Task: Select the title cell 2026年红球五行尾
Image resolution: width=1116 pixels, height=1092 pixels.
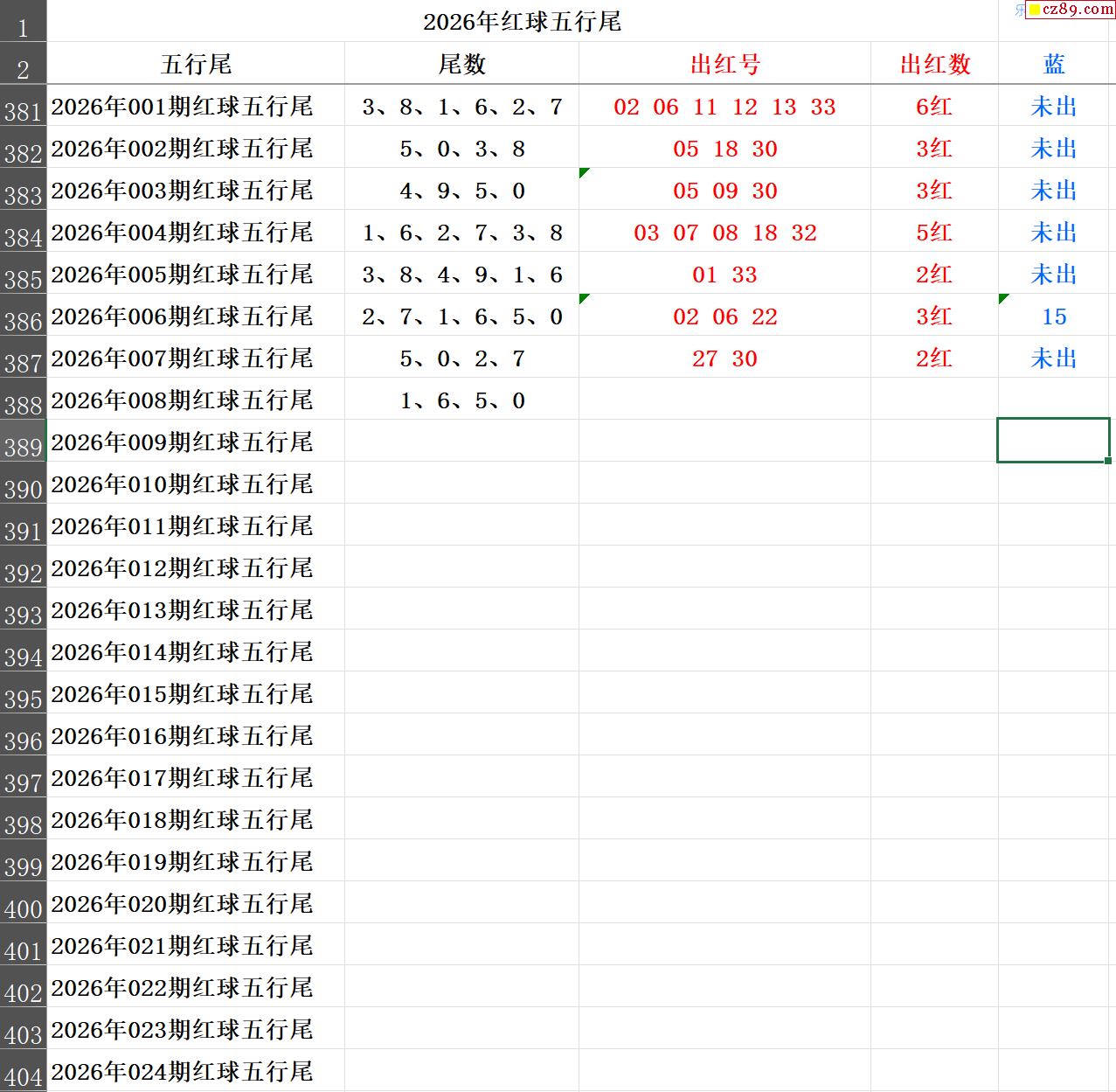Action: click(522, 22)
